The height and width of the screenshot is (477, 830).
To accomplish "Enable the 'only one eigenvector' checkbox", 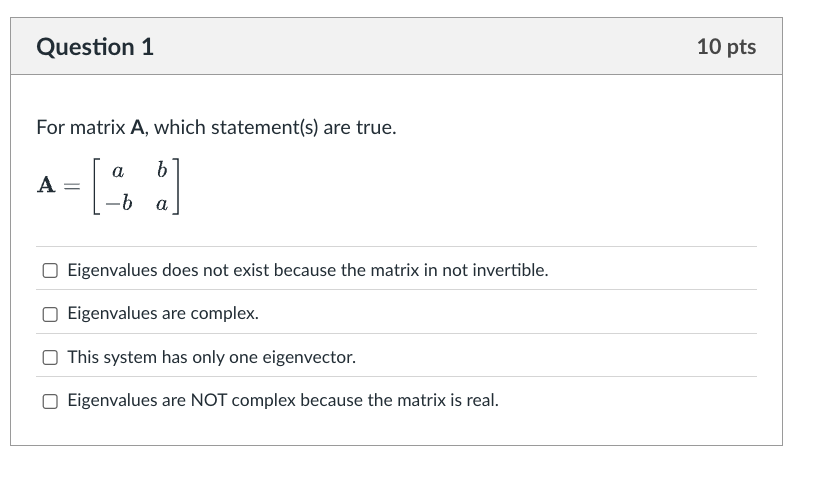I will (x=50, y=357).
